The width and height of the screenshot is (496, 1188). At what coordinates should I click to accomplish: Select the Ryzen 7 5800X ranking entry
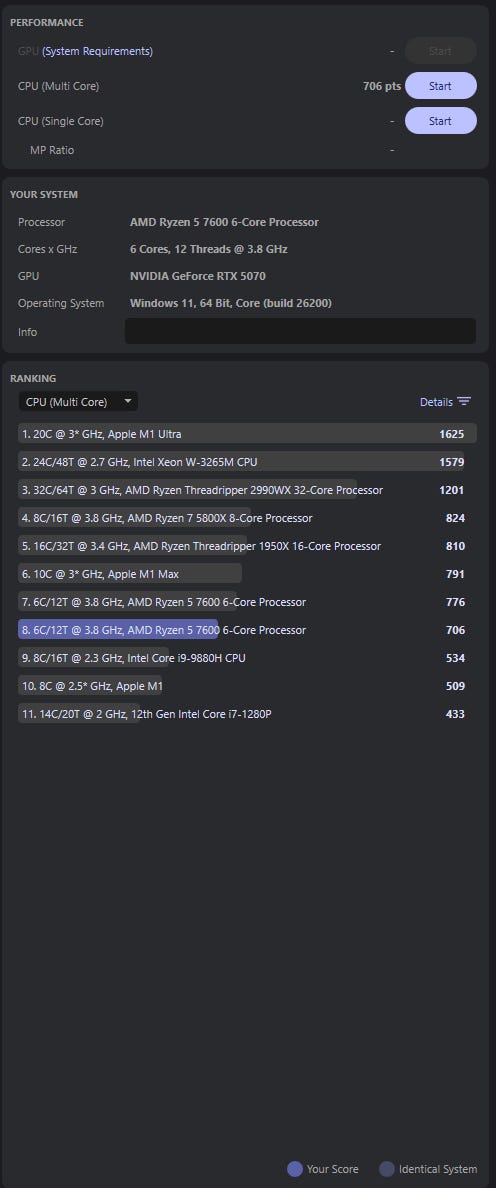[x=248, y=517]
